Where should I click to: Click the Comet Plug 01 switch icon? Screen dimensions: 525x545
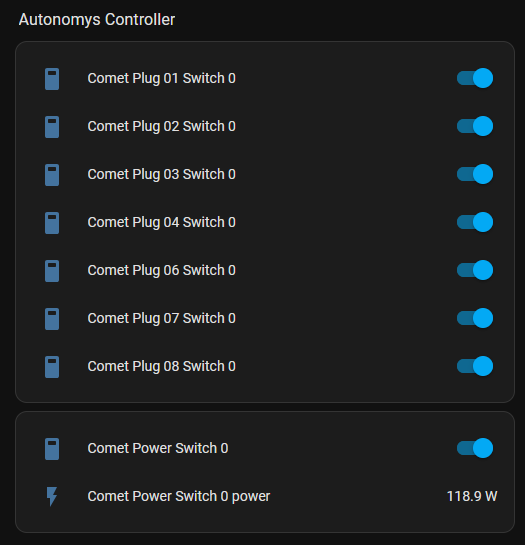click(x=52, y=79)
